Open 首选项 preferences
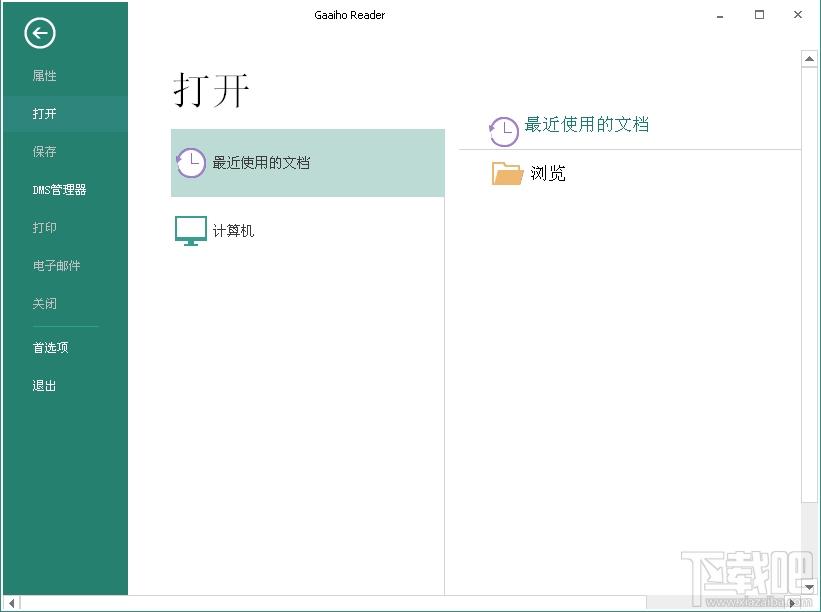Image resolution: width=821 pixels, height=612 pixels. pos(50,348)
